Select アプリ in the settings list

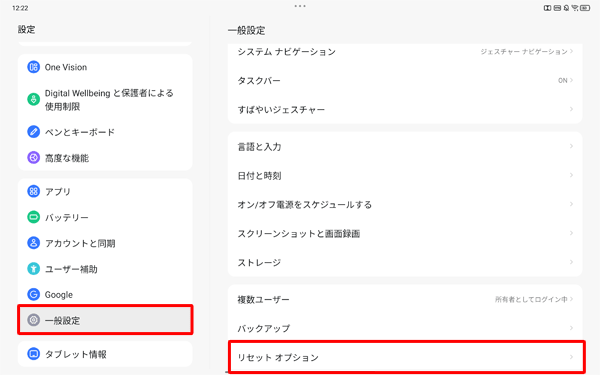(105, 191)
